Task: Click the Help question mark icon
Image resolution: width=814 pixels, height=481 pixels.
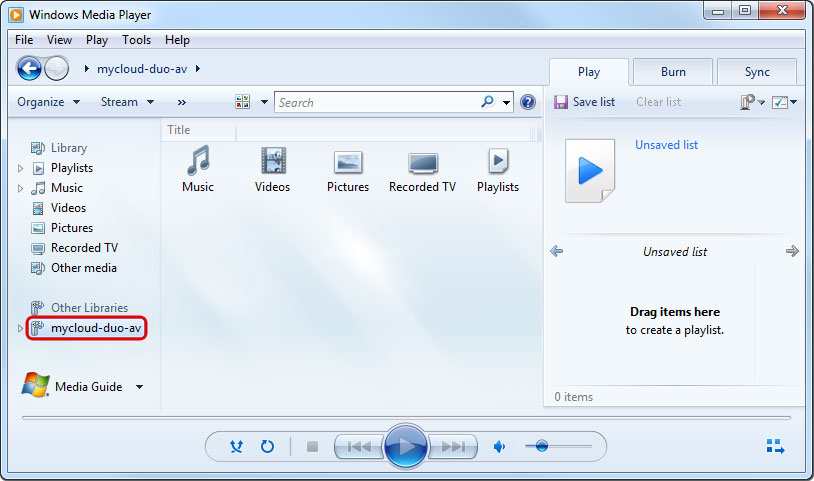Action: 528,102
